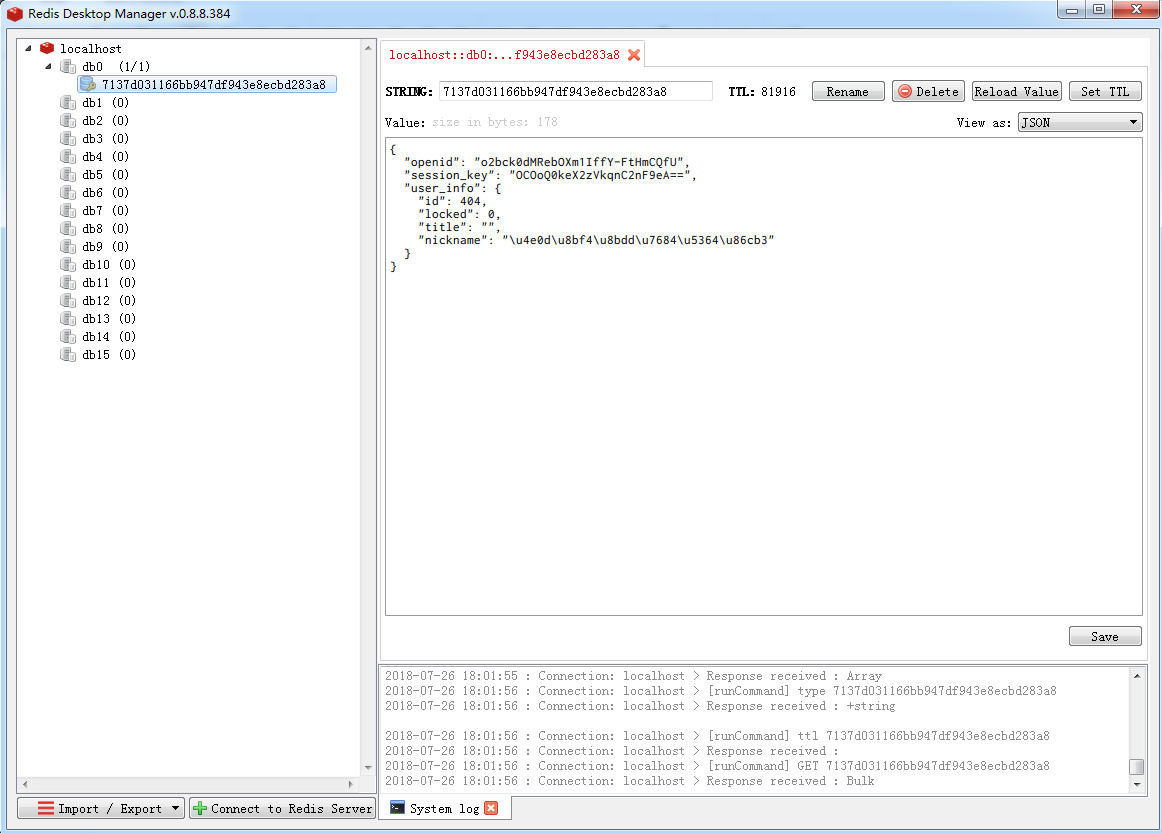
Task: Click the system log scrollbar thumb
Action: 1136,766
